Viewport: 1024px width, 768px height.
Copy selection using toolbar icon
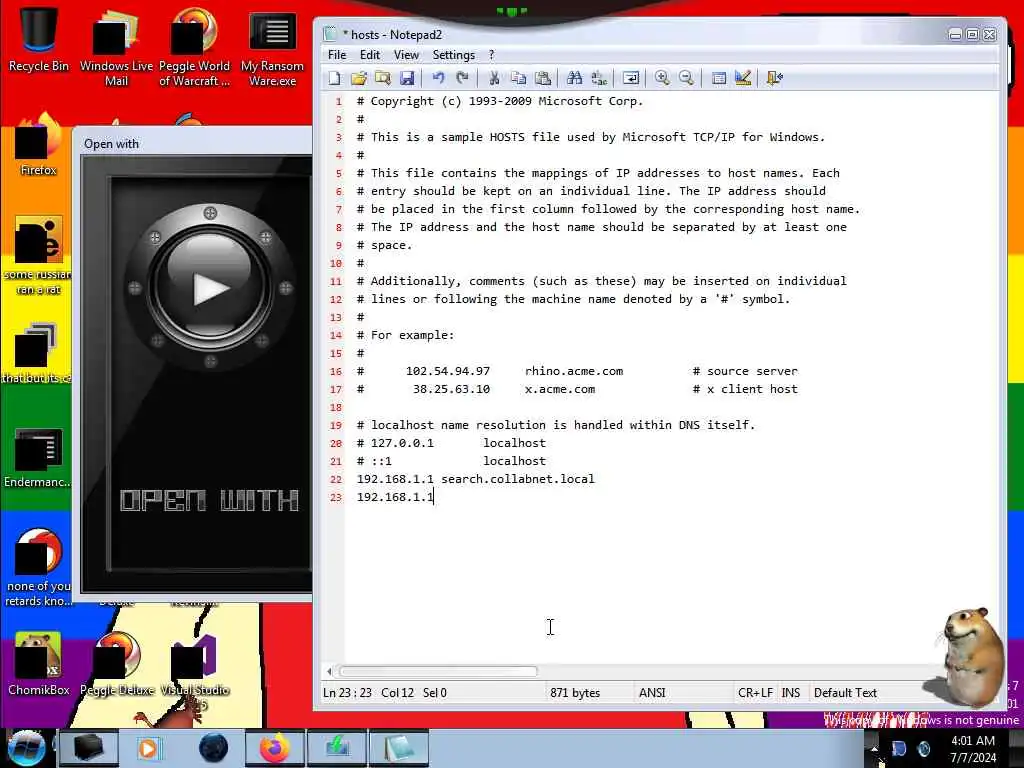[x=519, y=78]
